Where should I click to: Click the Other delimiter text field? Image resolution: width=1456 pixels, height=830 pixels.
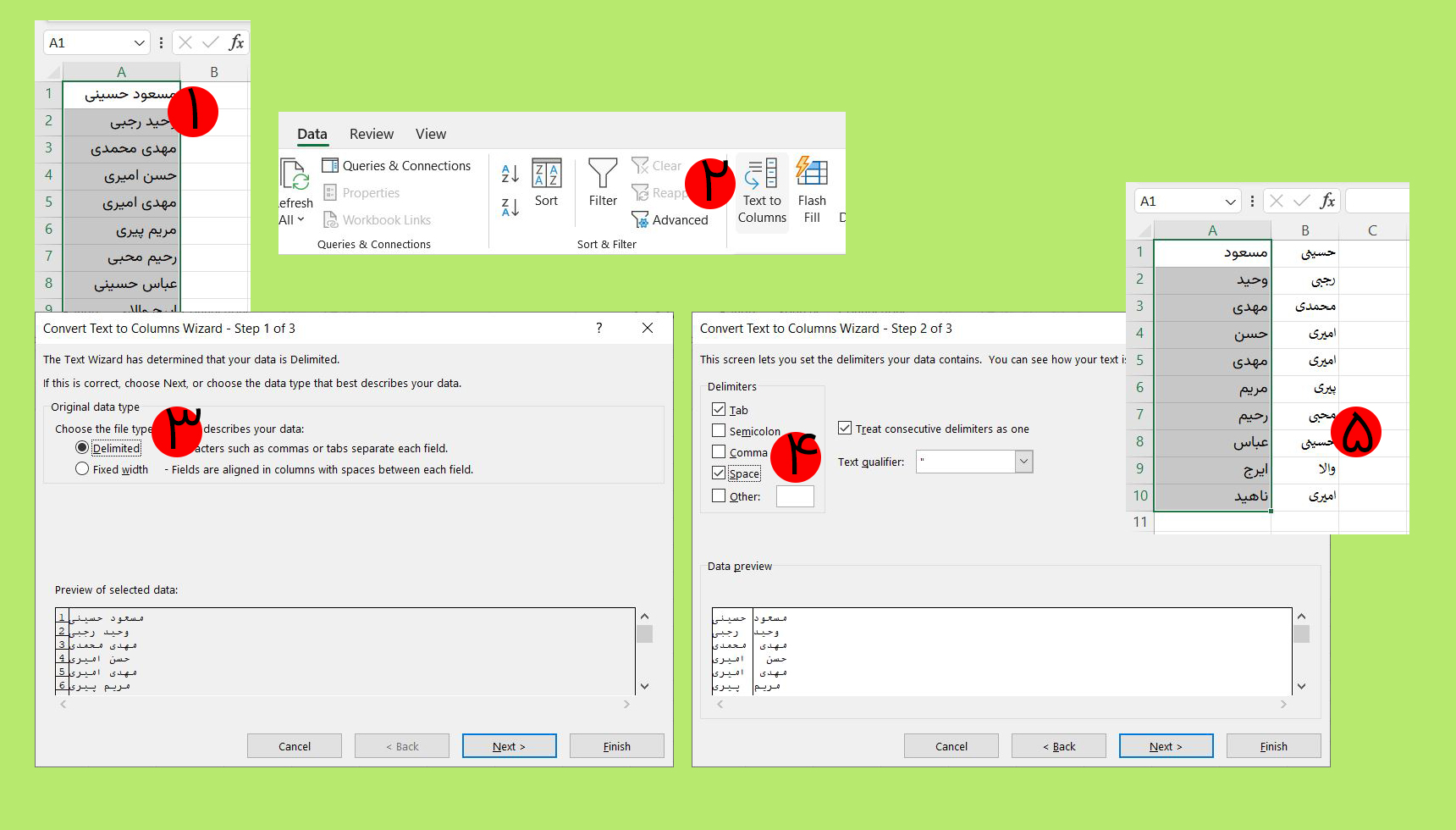[795, 496]
